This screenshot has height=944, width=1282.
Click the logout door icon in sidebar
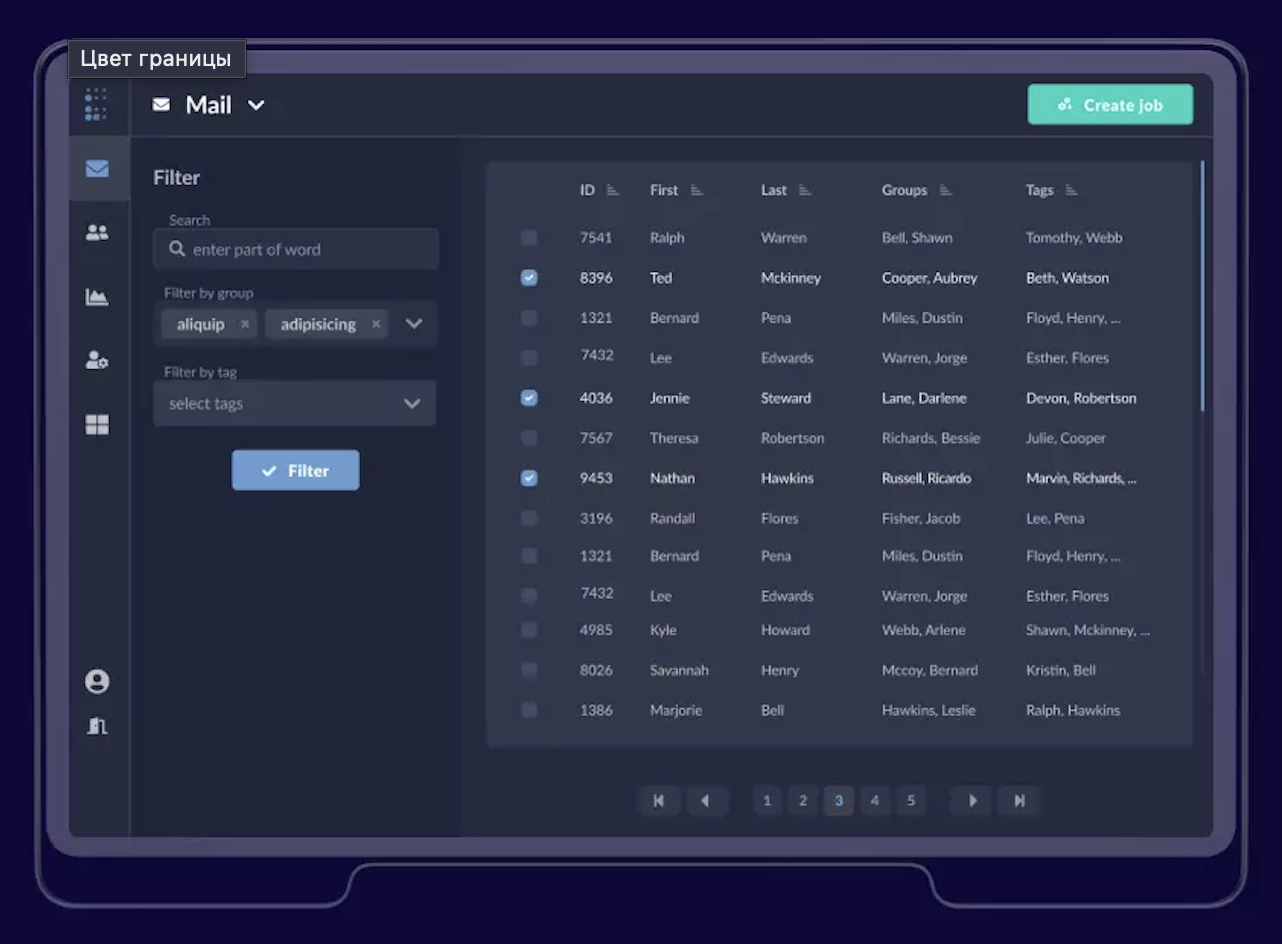coord(97,726)
